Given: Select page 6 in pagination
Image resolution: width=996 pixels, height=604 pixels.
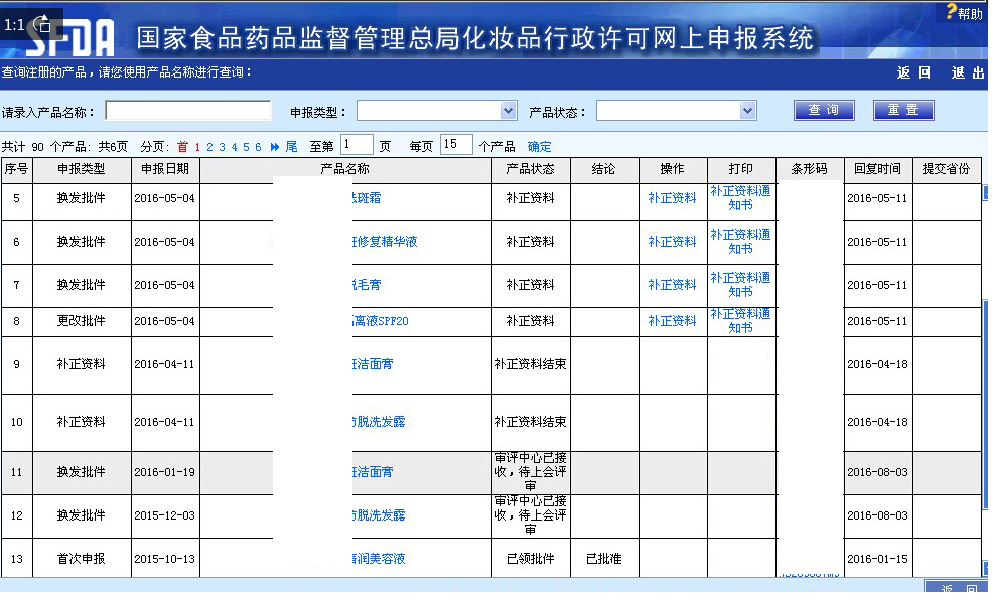Looking at the screenshot, I should point(258,147).
